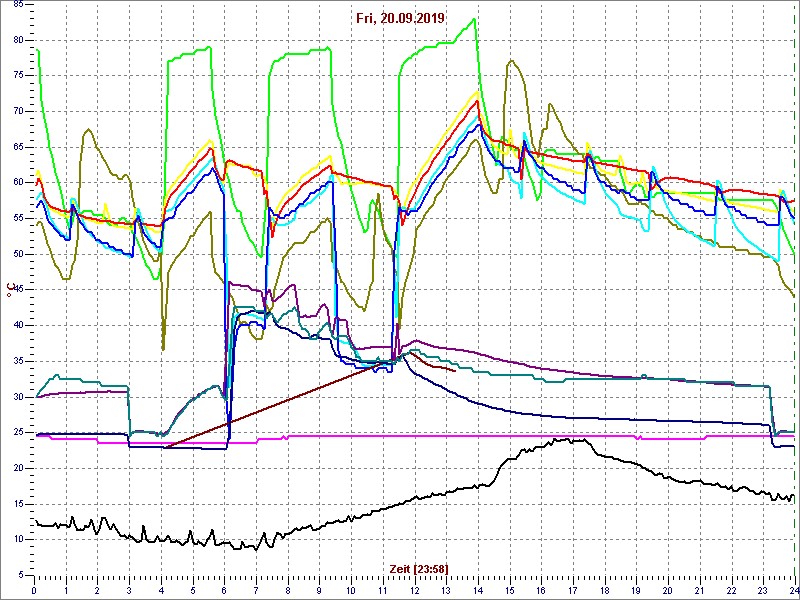Select the temperature axis label '80'
The image size is (800, 600).
coord(17,40)
